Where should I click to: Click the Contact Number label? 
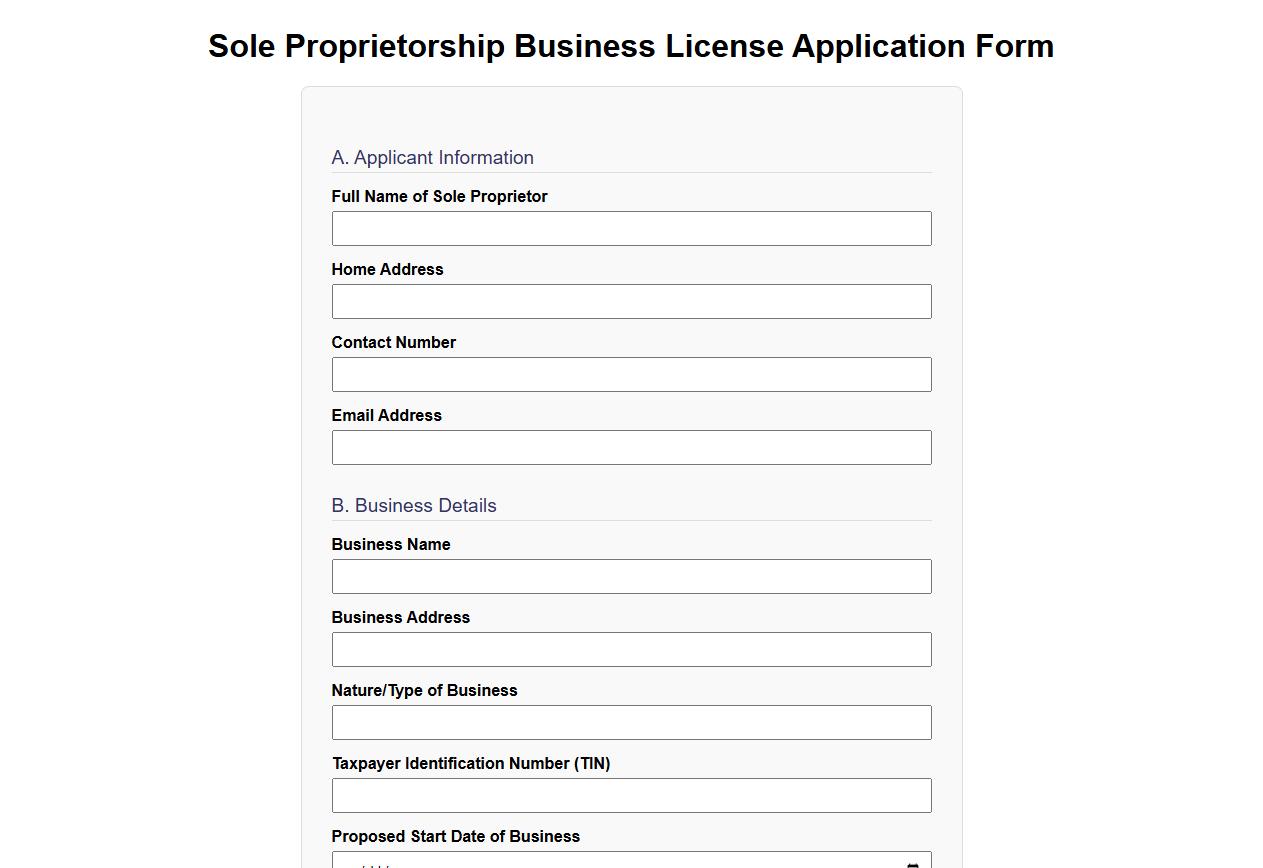[394, 342]
